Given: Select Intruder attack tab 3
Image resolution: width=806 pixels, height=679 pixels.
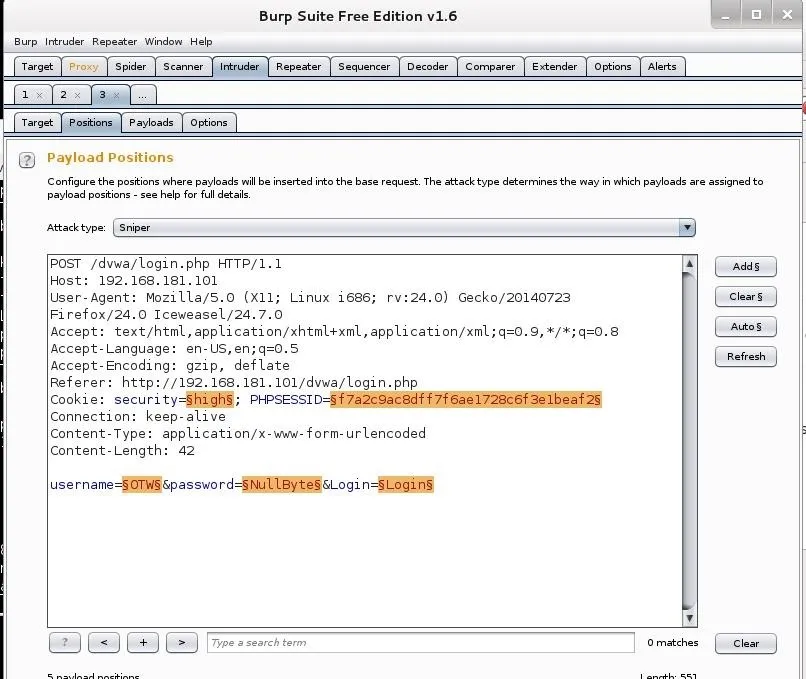Looking at the screenshot, I should [102, 95].
